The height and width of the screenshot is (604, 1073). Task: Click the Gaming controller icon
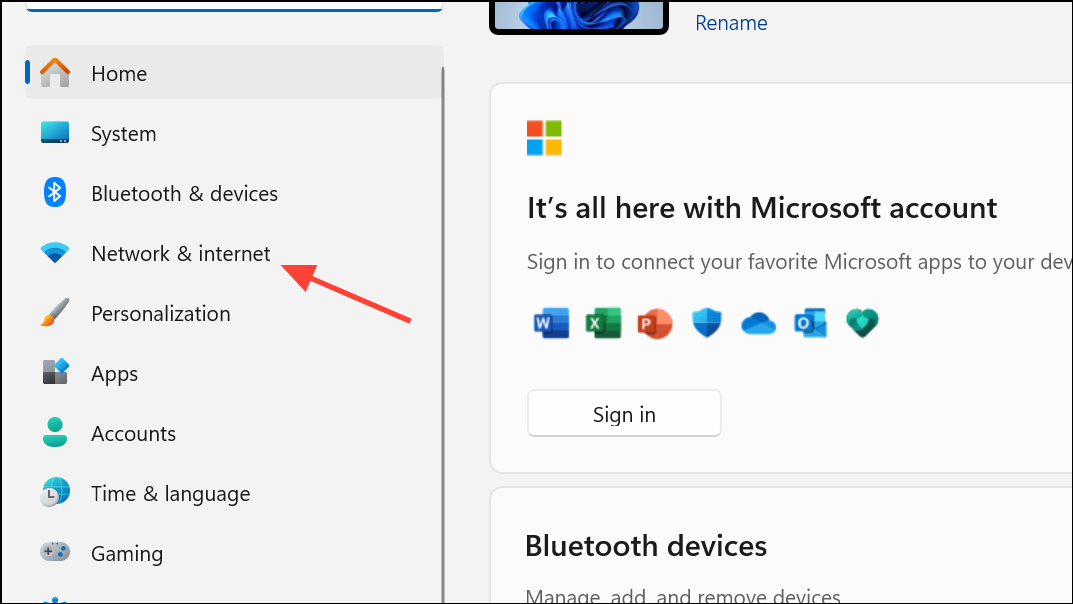55,551
